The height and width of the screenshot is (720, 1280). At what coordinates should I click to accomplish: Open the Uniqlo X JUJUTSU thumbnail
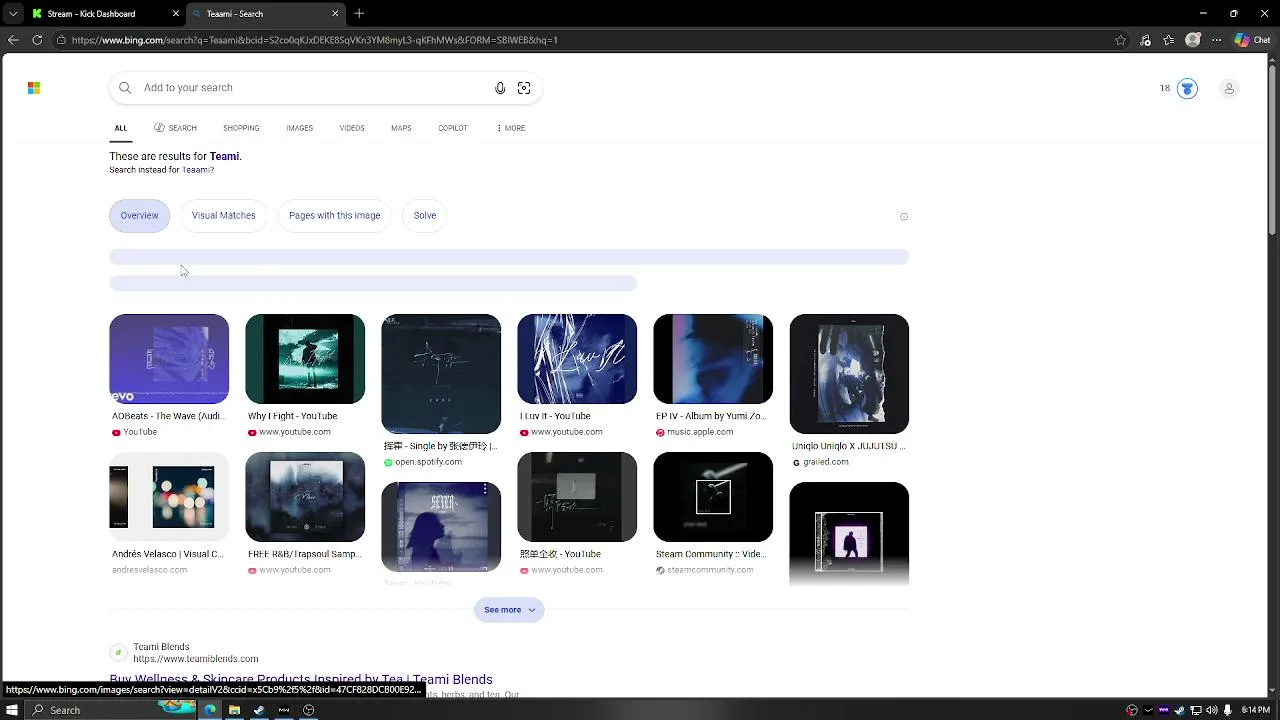[x=849, y=374]
